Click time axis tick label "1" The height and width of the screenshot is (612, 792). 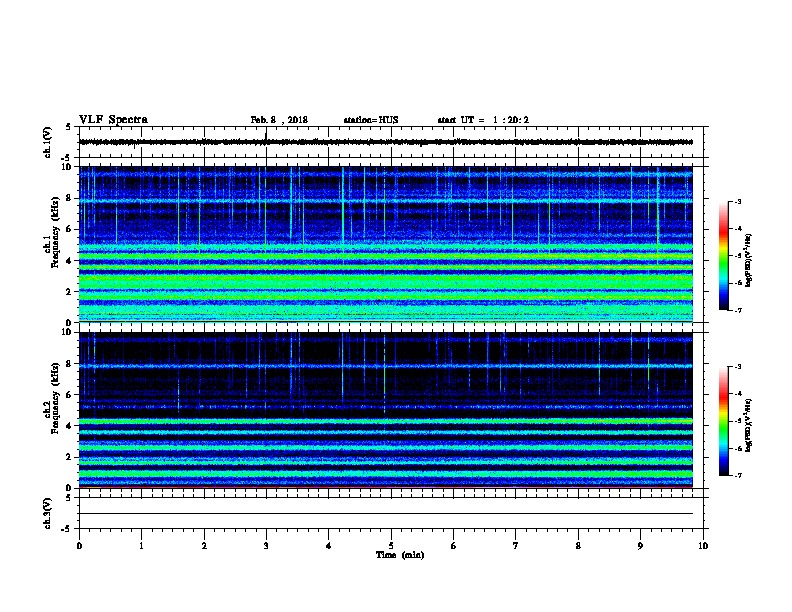click(141, 546)
